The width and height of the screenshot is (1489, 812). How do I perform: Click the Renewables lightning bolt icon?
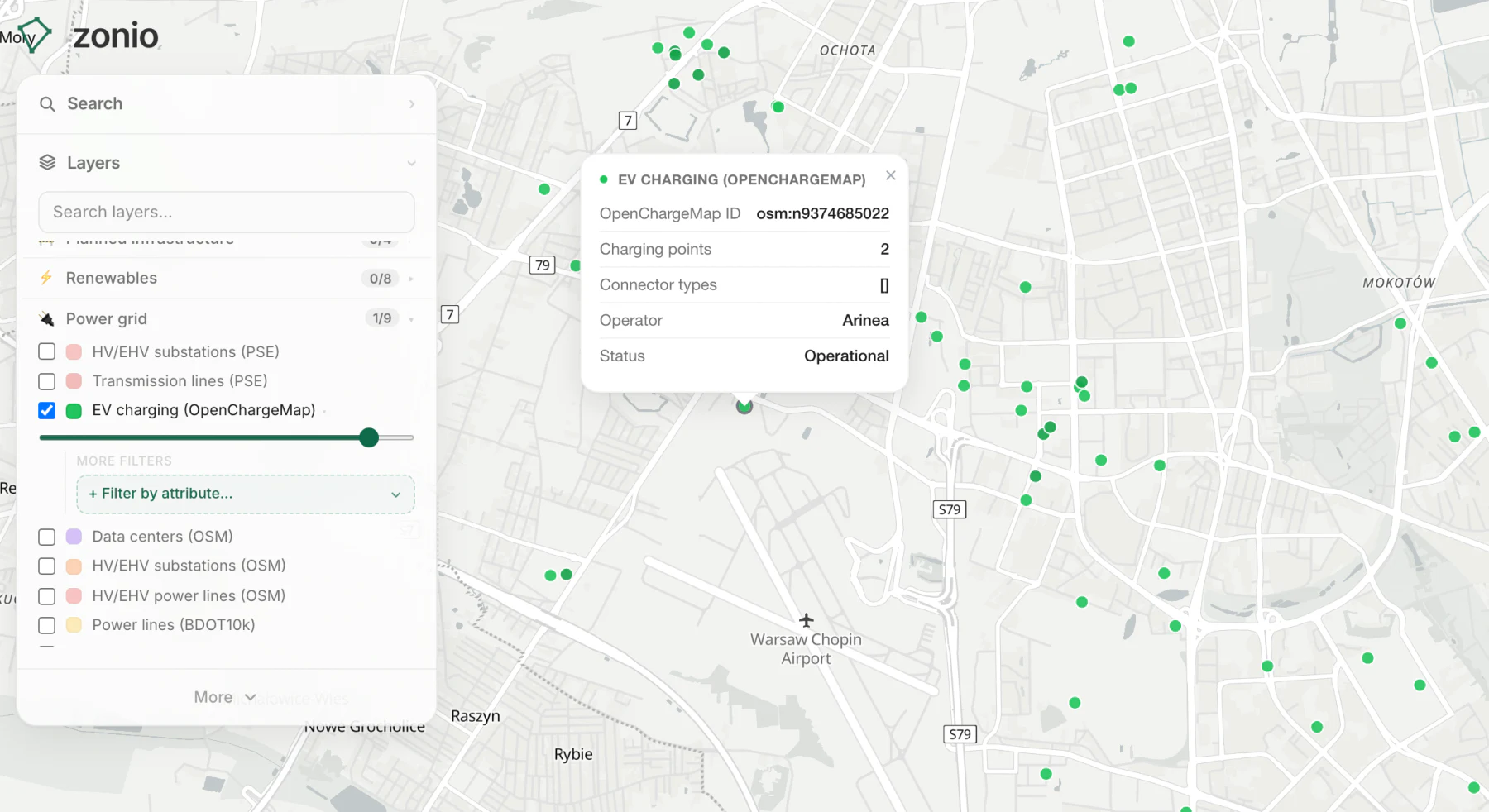tap(46, 278)
